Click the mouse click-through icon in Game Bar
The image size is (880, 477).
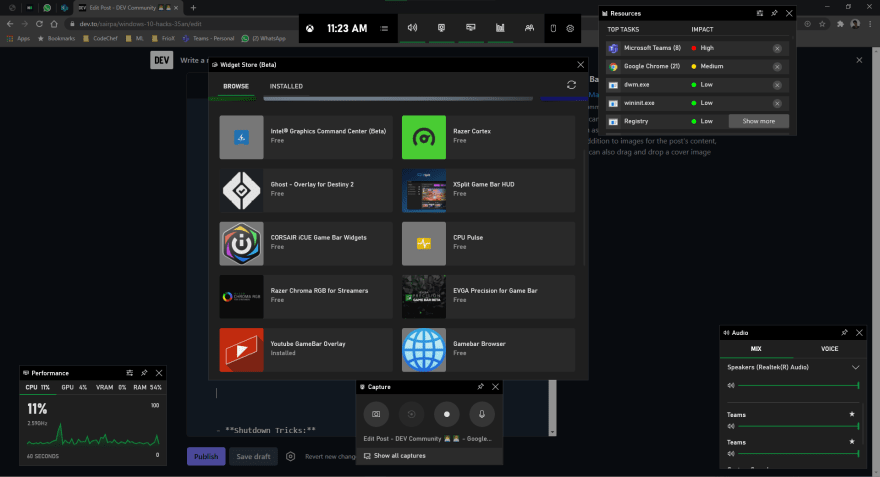point(553,29)
